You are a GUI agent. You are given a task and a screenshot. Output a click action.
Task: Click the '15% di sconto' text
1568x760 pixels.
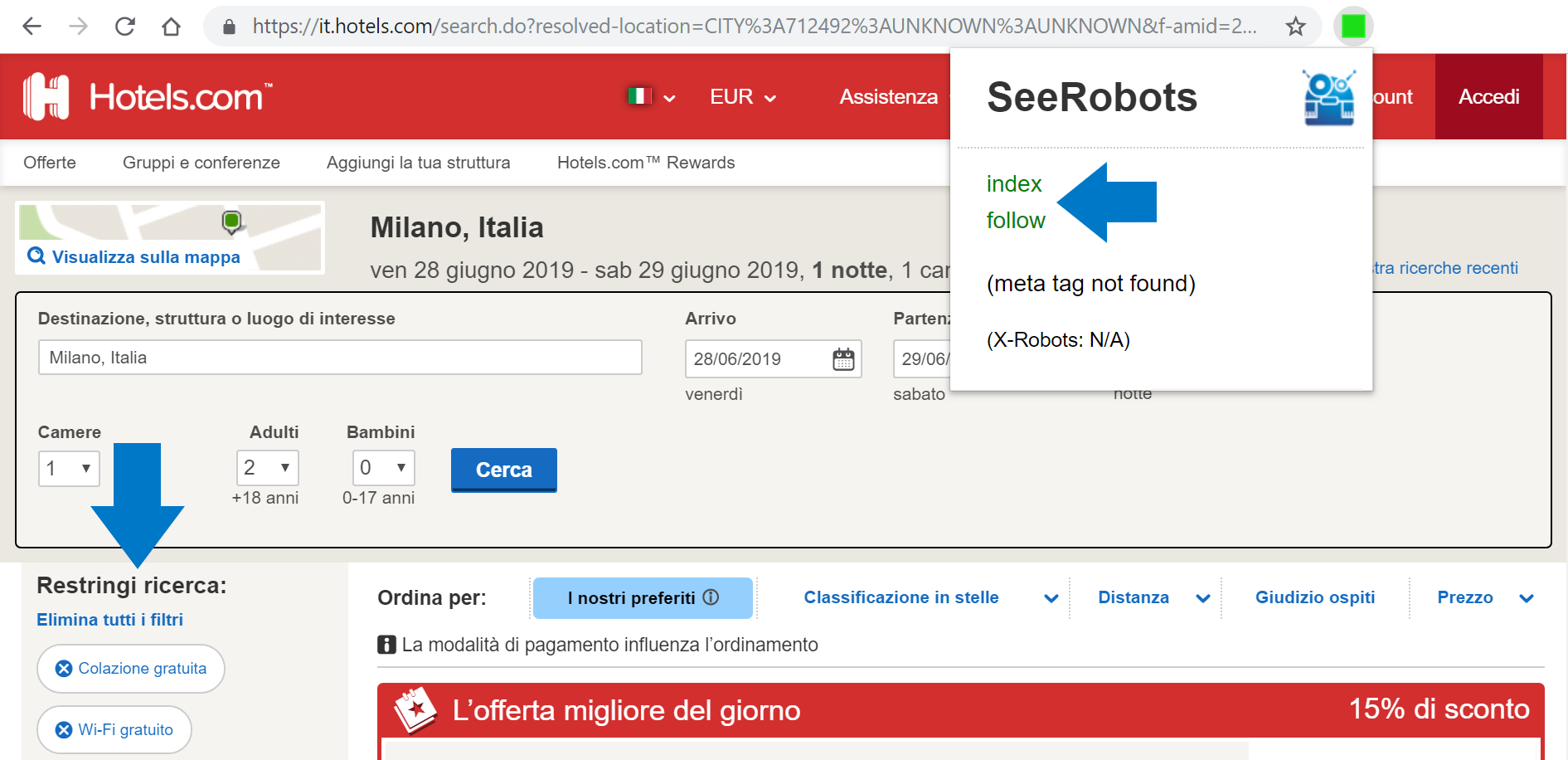click(x=1439, y=709)
